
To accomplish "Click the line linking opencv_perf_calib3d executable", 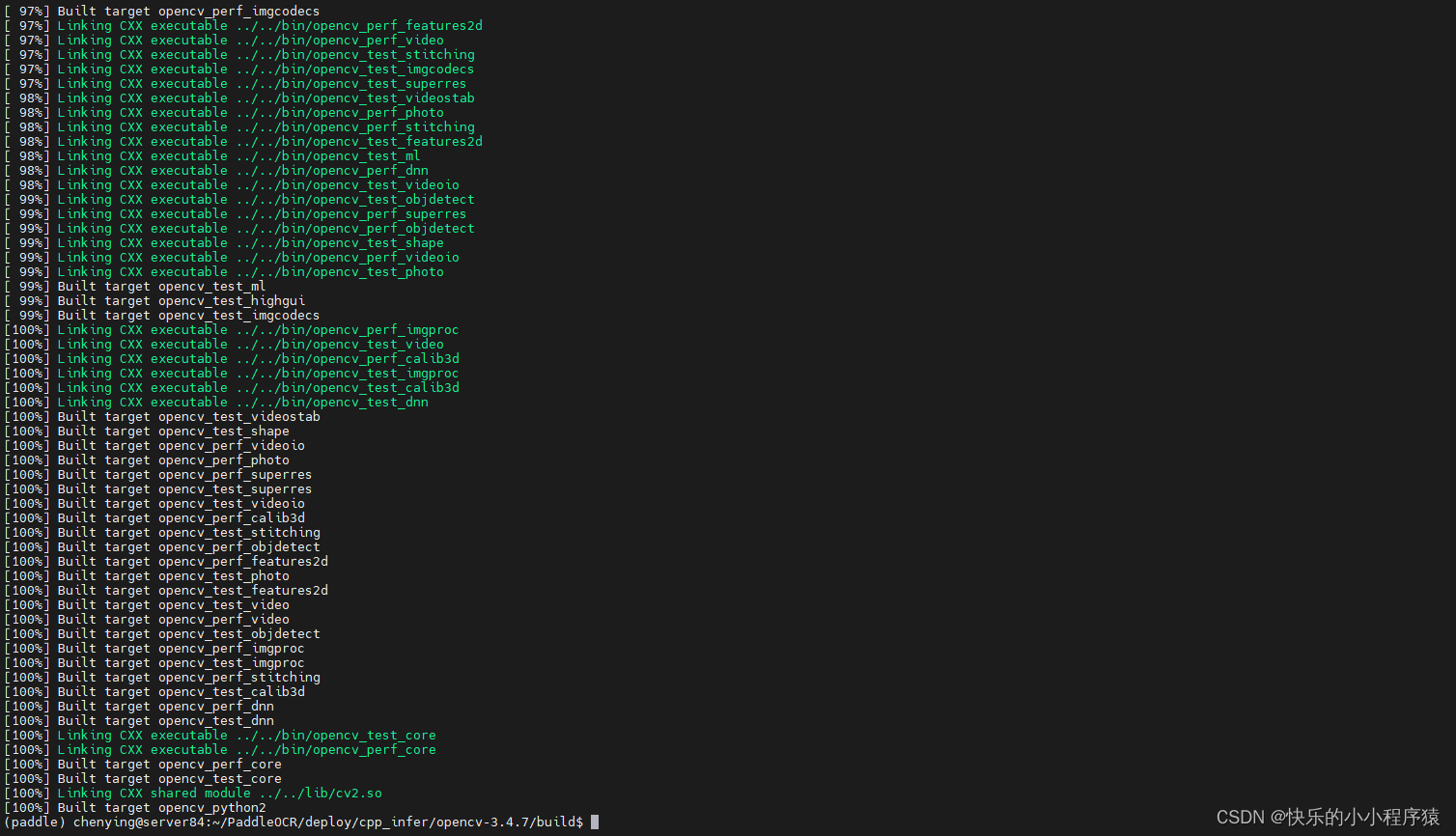I will tap(232, 359).
